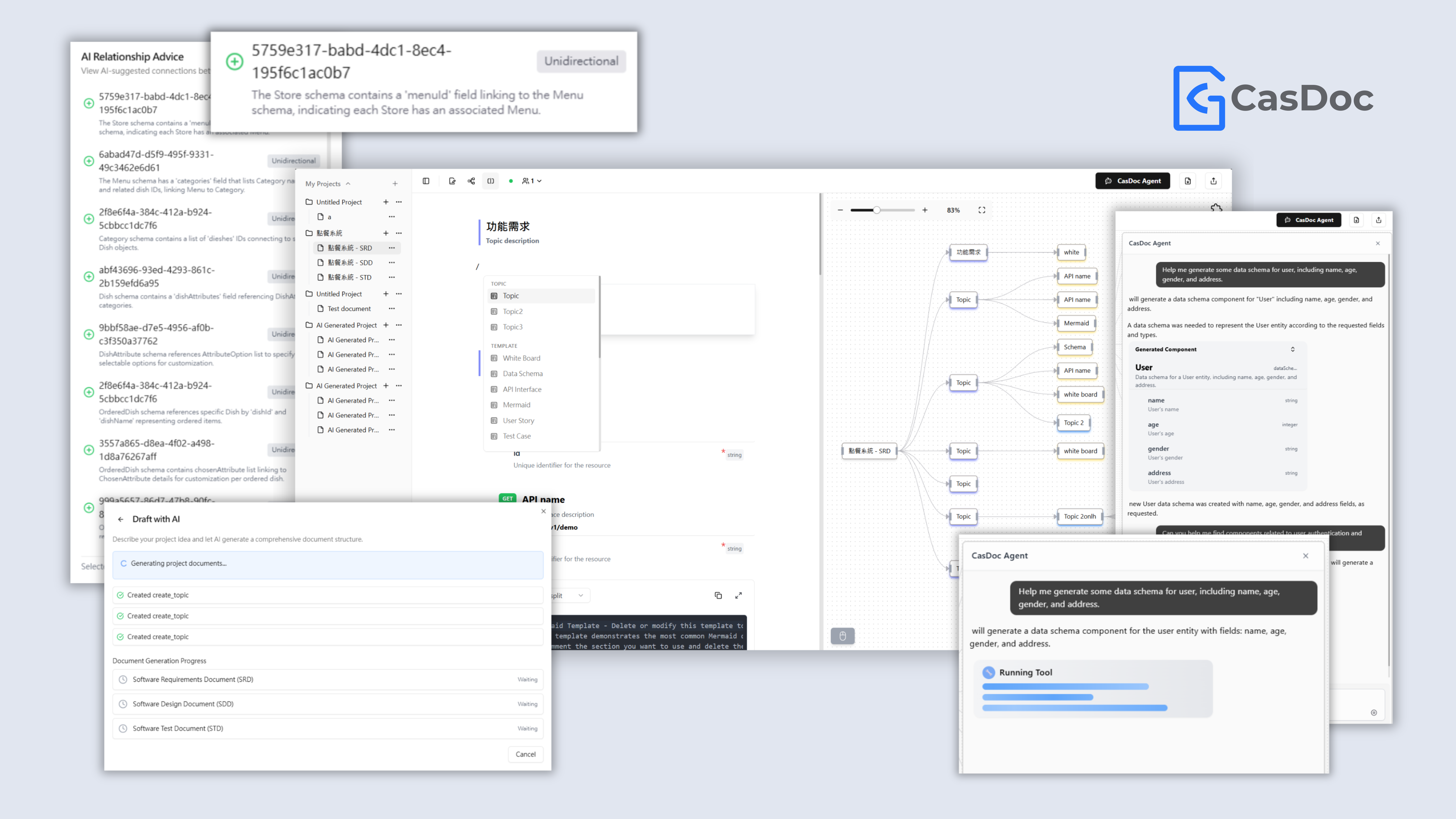The image size is (1456, 819).
Task: Click Software Requirements Document (SRD) progress row
Action: click(328, 679)
